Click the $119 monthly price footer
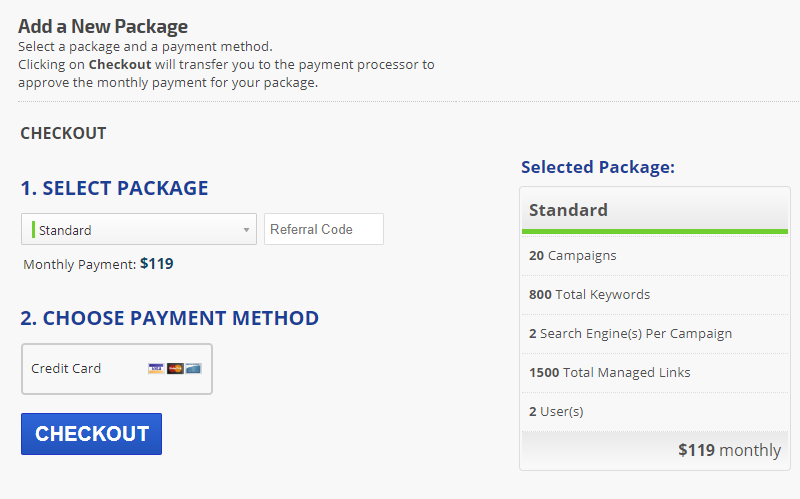The height and width of the screenshot is (499, 800). point(729,450)
